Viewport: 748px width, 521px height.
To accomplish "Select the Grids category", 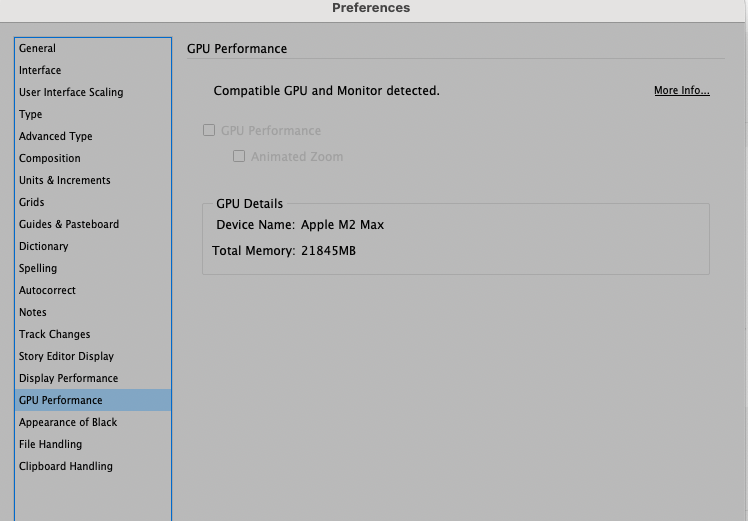I will [32, 202].
